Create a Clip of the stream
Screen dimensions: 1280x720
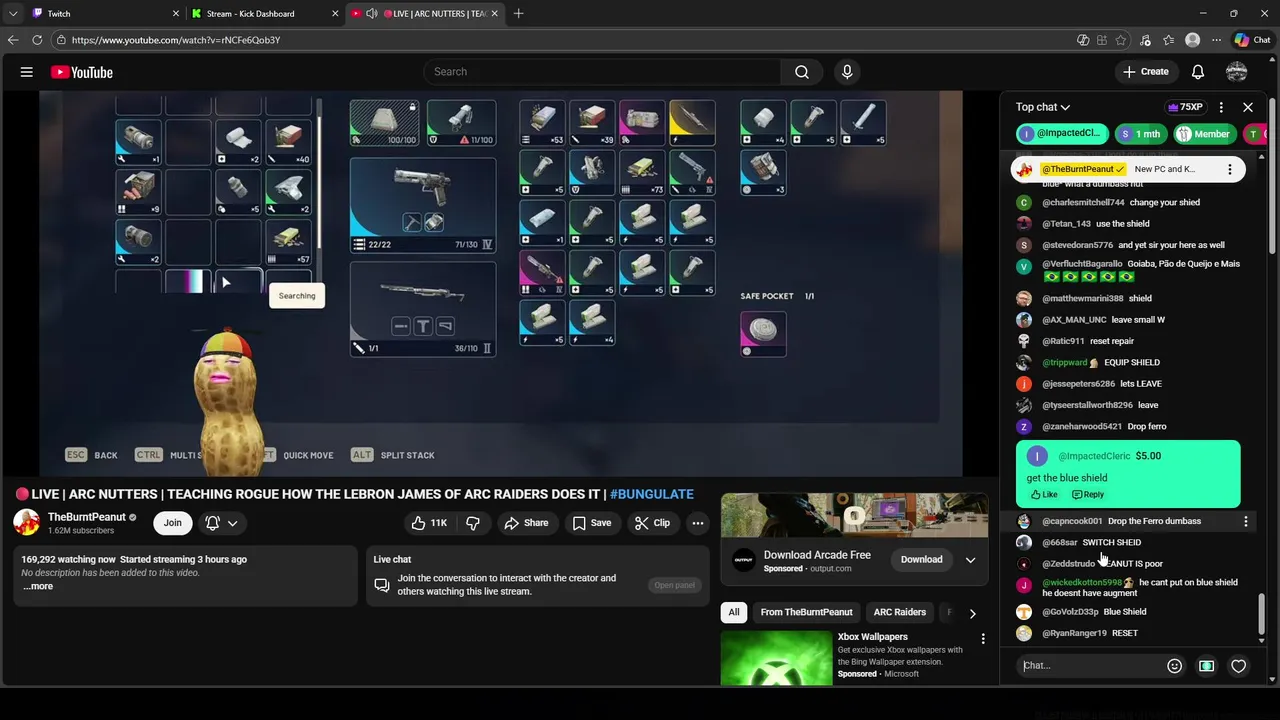(x=652, y=523)
